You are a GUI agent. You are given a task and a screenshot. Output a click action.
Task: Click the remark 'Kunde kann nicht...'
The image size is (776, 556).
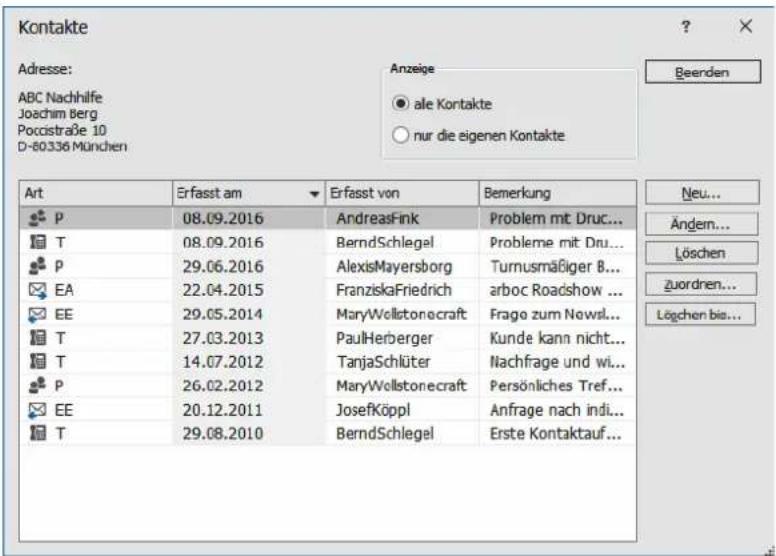pyautogui.click(x=557, y=338)
